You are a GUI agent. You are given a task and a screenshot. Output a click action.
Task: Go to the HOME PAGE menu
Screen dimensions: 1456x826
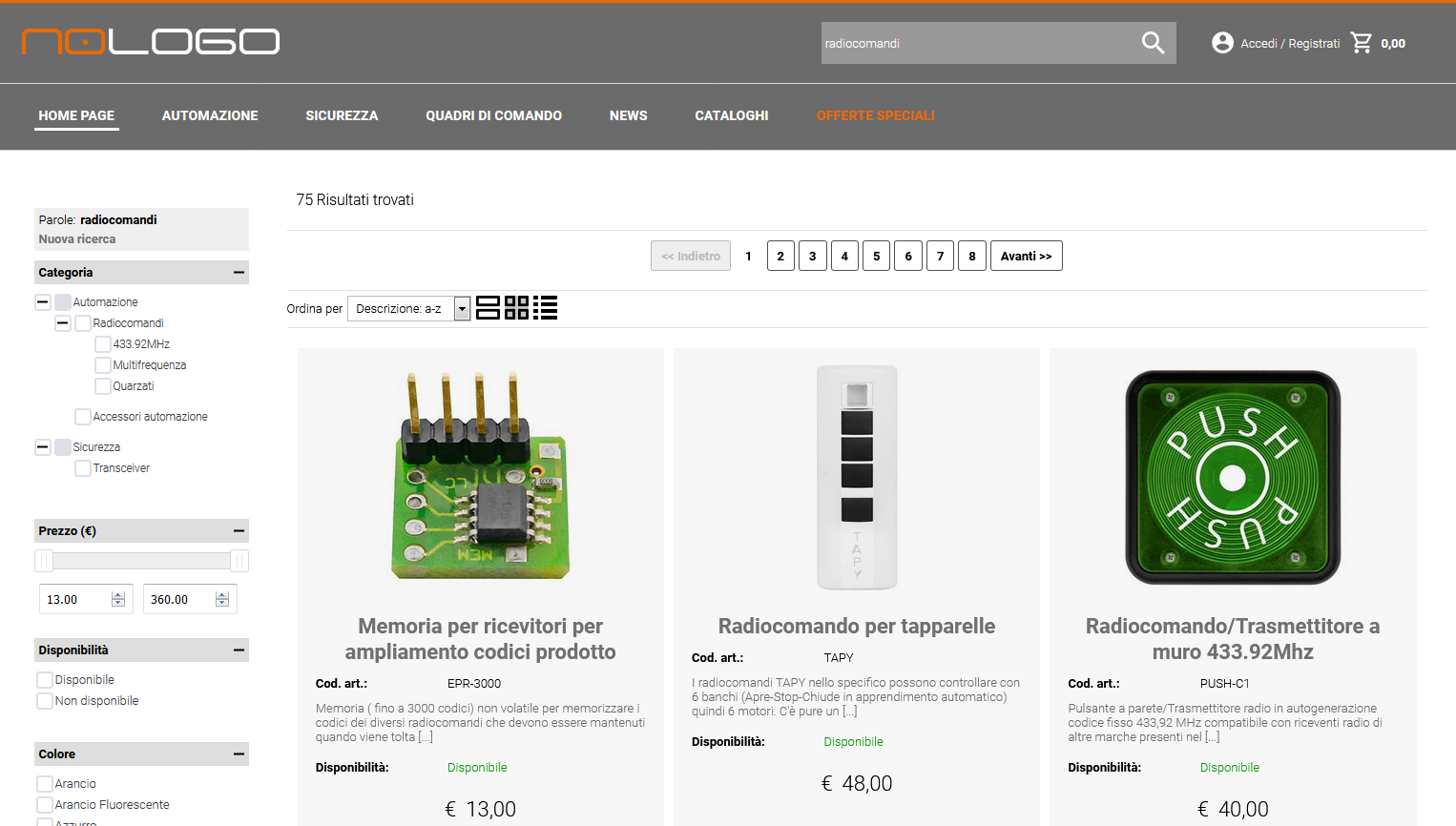click(76, 115)
